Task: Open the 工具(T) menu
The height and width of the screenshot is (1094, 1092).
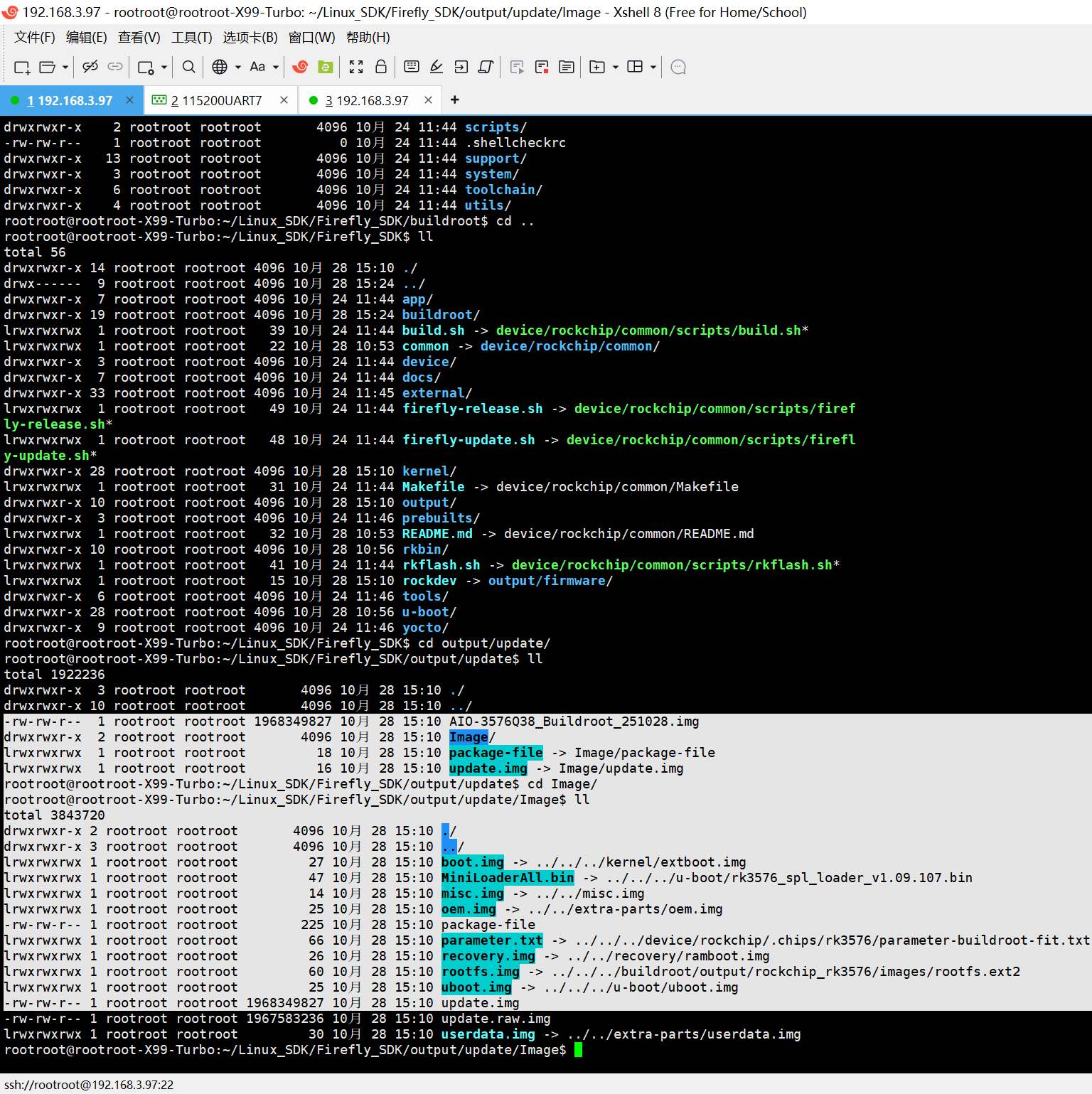Action: tap(191, 38)
